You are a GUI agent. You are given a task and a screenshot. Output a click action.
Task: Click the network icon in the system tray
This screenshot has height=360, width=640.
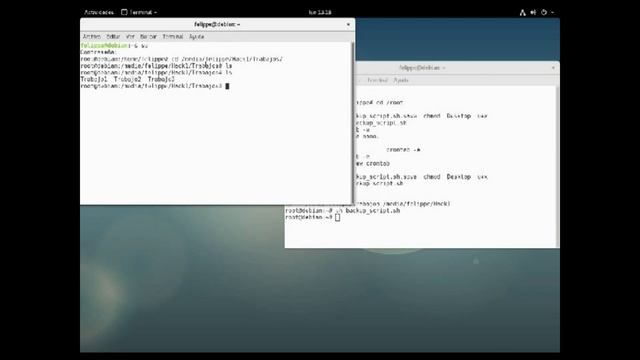point(522,13)
